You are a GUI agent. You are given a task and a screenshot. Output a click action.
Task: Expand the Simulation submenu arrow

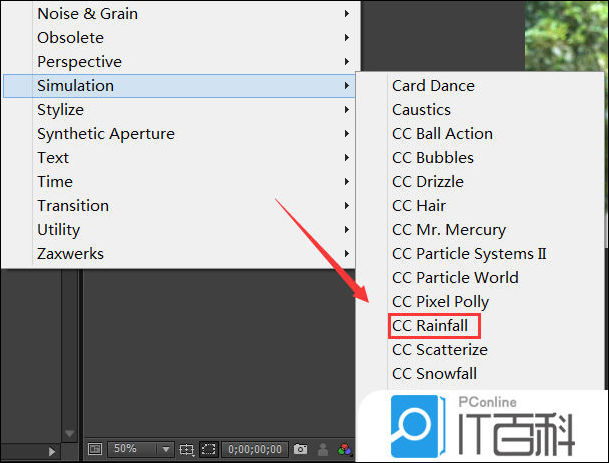[x=346, y=86]
